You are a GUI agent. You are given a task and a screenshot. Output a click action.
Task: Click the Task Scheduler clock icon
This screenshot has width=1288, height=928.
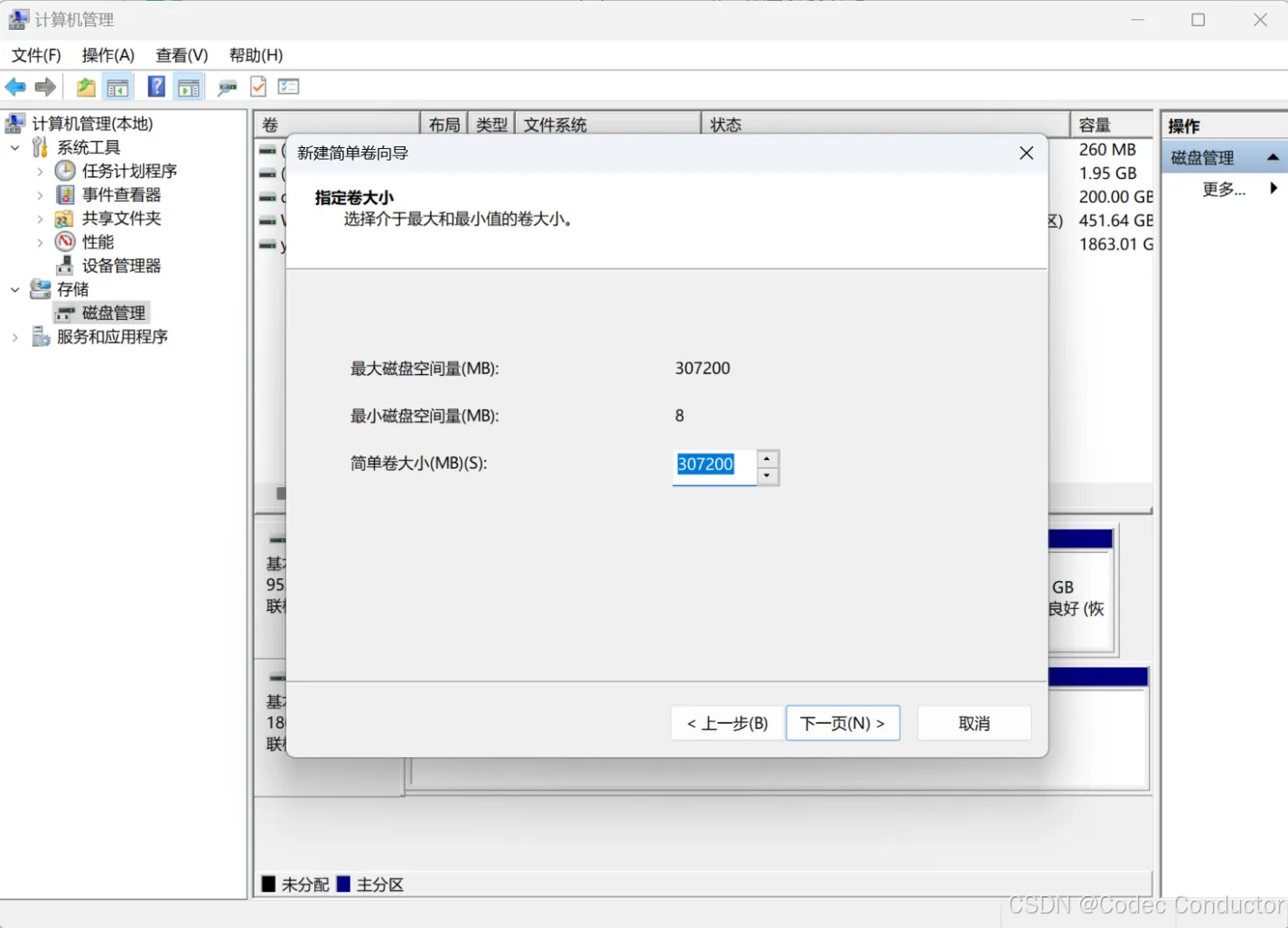65,171
